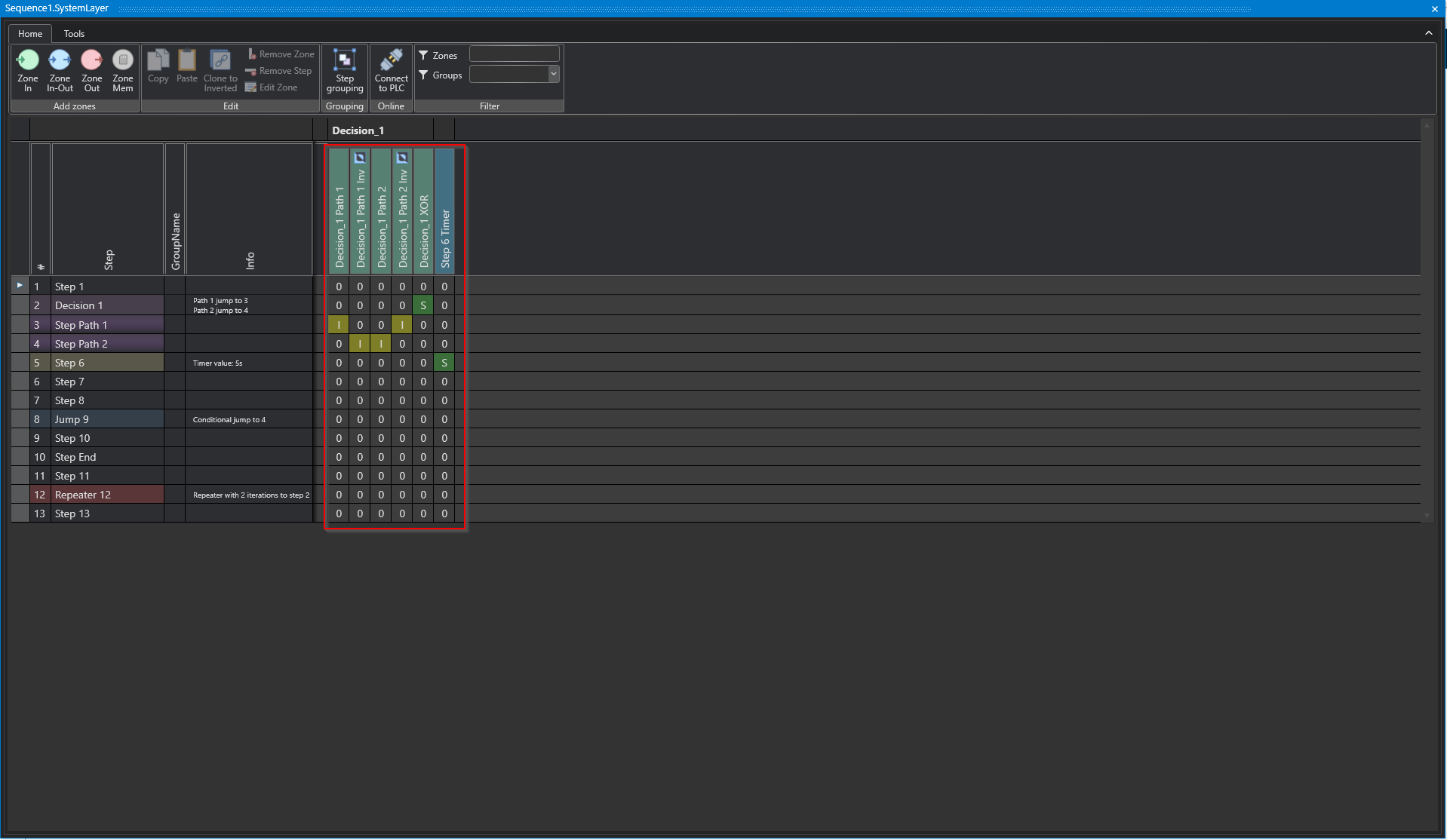Open the Groups filter dropdown
1447x840 pixels.
pos(553,74)
